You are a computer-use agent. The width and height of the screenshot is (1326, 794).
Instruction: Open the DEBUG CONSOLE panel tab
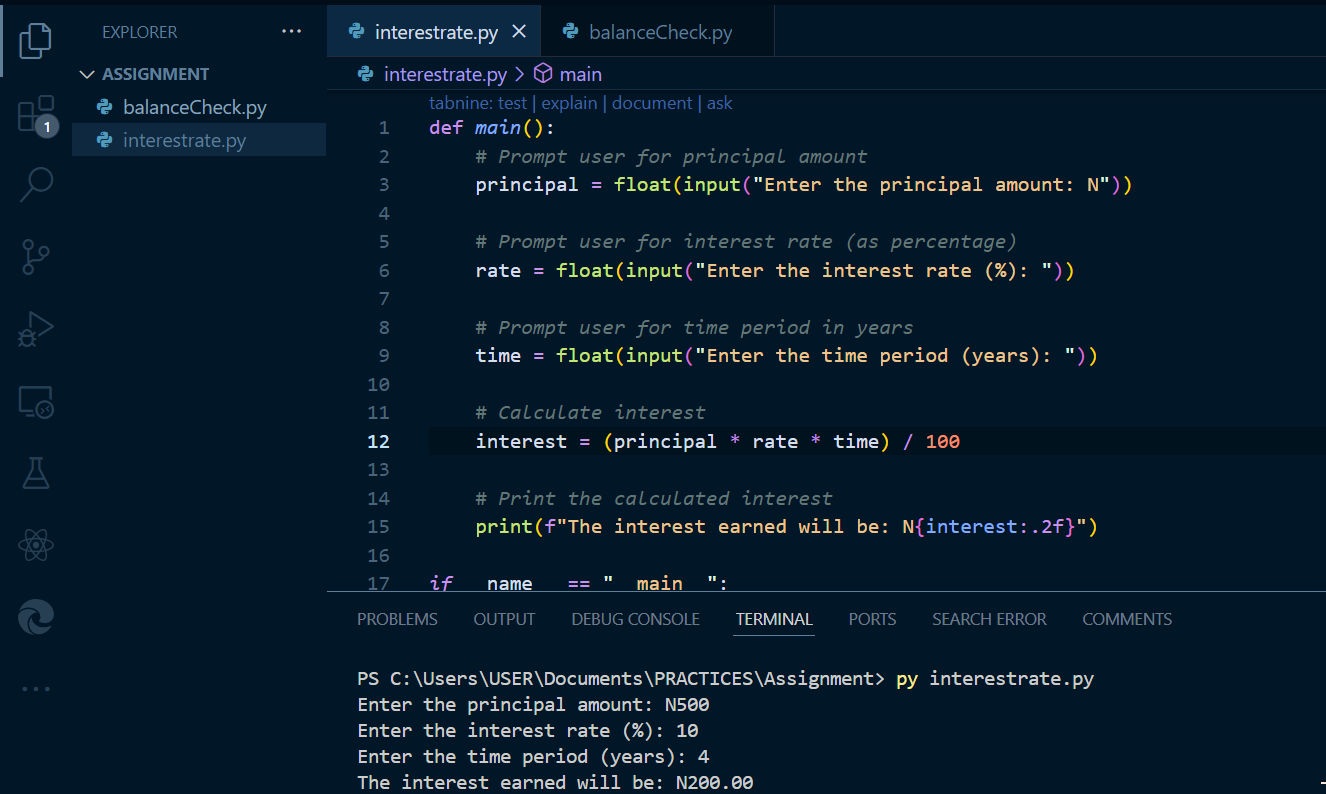[635, 619]
